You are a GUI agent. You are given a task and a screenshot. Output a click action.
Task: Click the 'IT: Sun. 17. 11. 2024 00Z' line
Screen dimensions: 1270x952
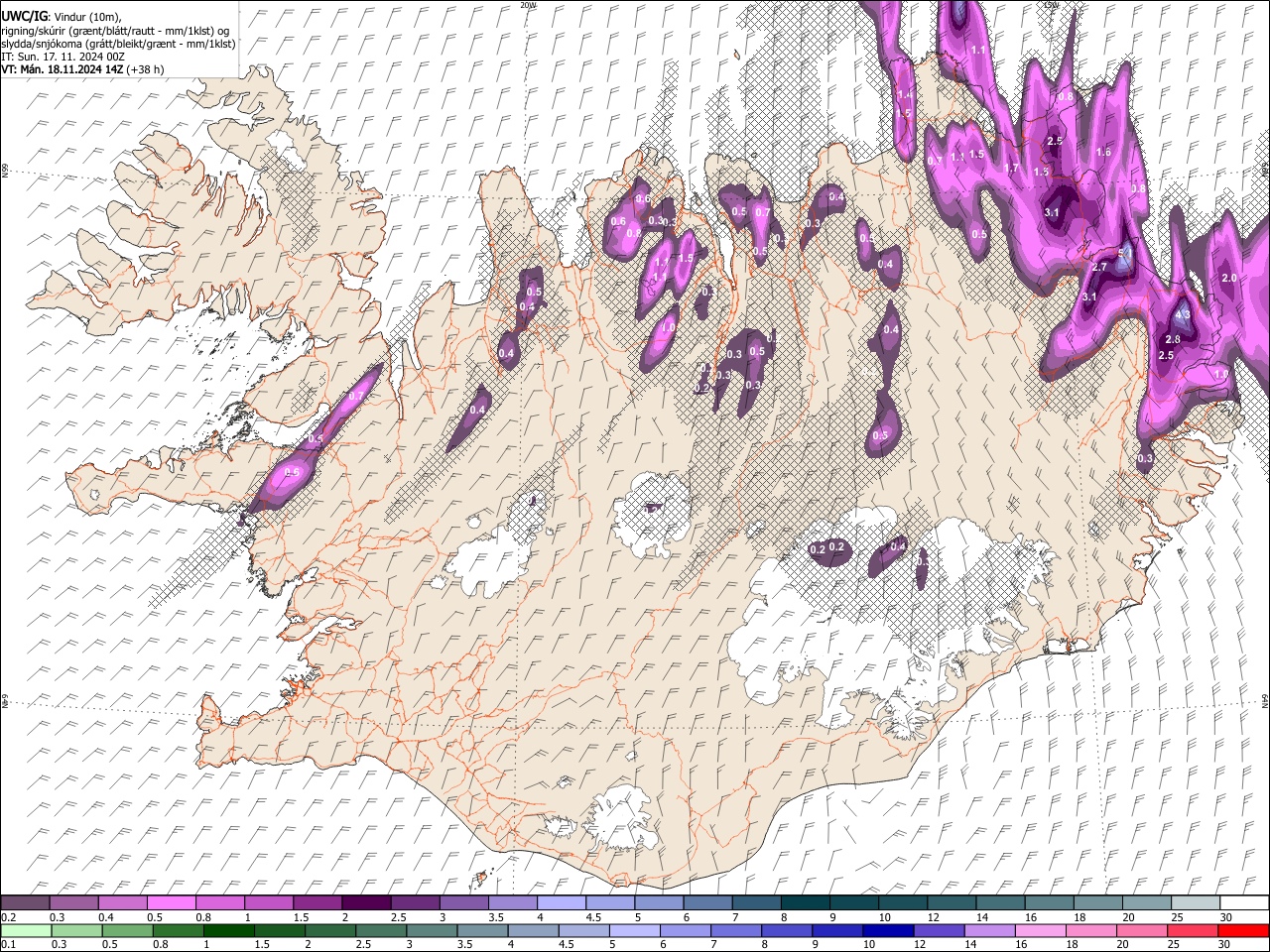63,57
